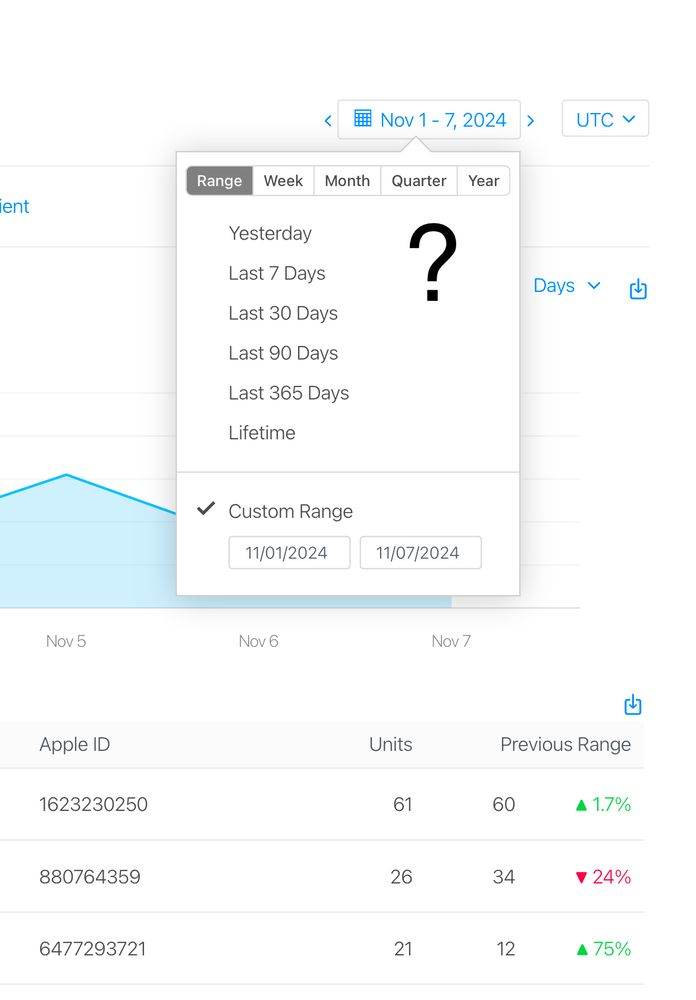
Task: Go to next date range arrow
Action: tap(530, 121)
